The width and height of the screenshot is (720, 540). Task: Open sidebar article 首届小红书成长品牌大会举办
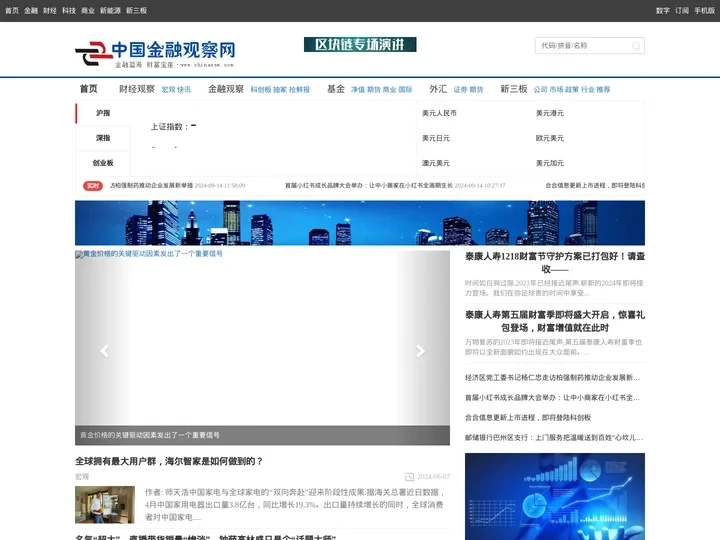[552, 398]
